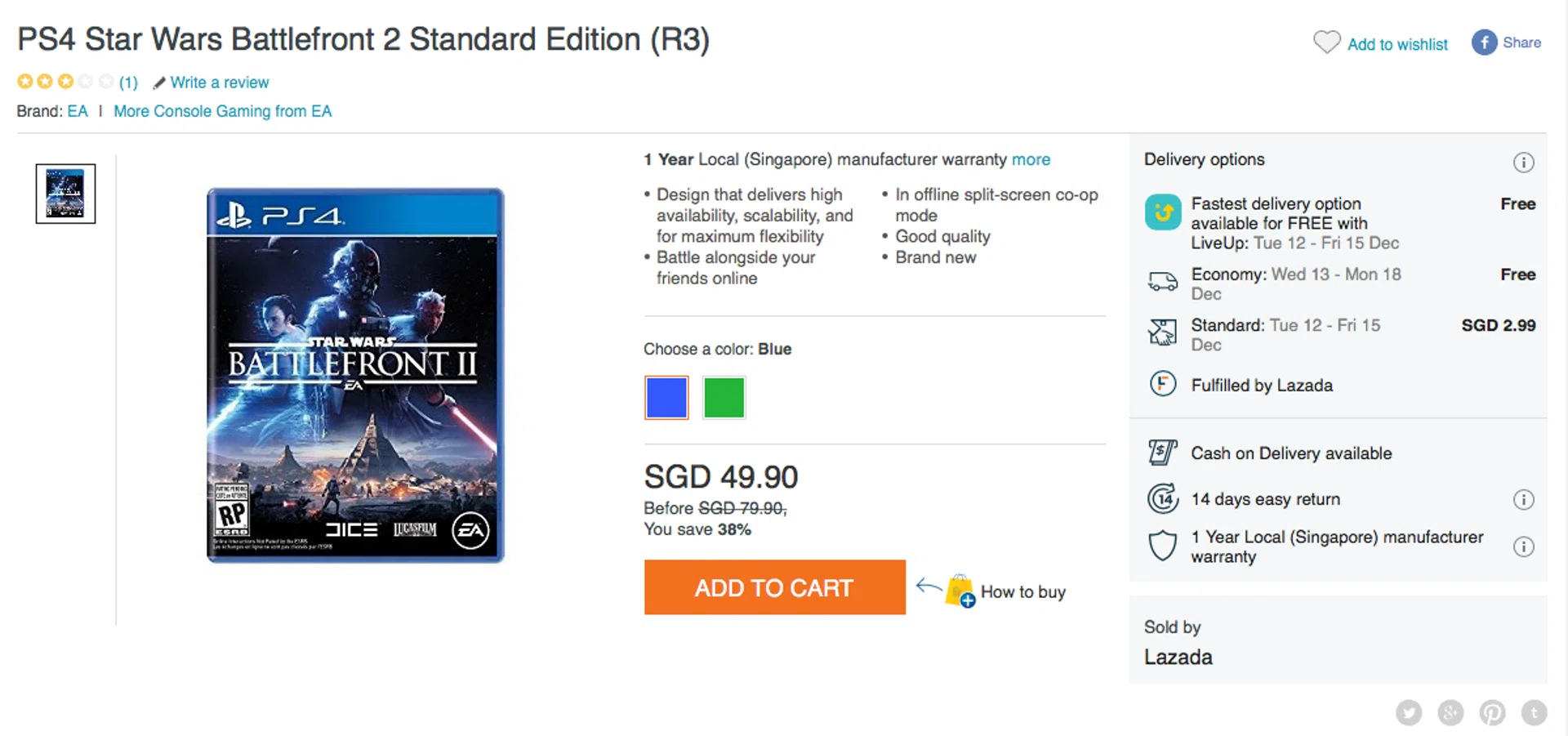
Task: Click the wishlist heart icon
Action: (x=1326, y=42)
